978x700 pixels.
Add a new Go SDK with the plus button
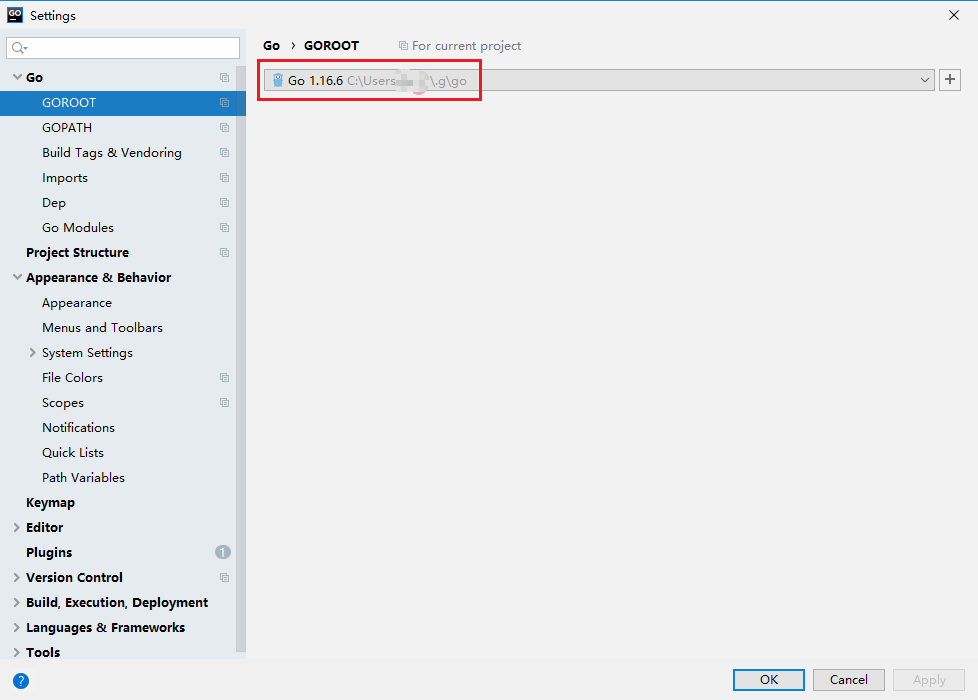(x=950, y=80)
